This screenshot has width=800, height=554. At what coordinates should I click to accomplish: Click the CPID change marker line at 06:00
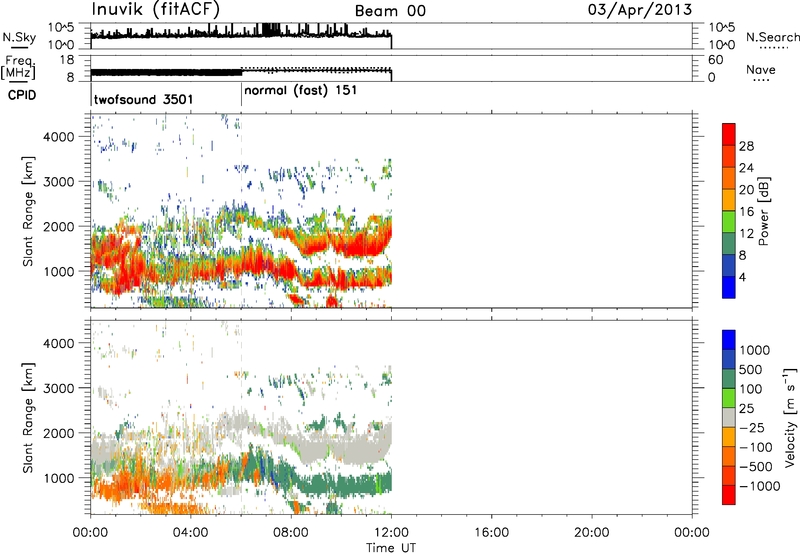[x=241, y=95]
